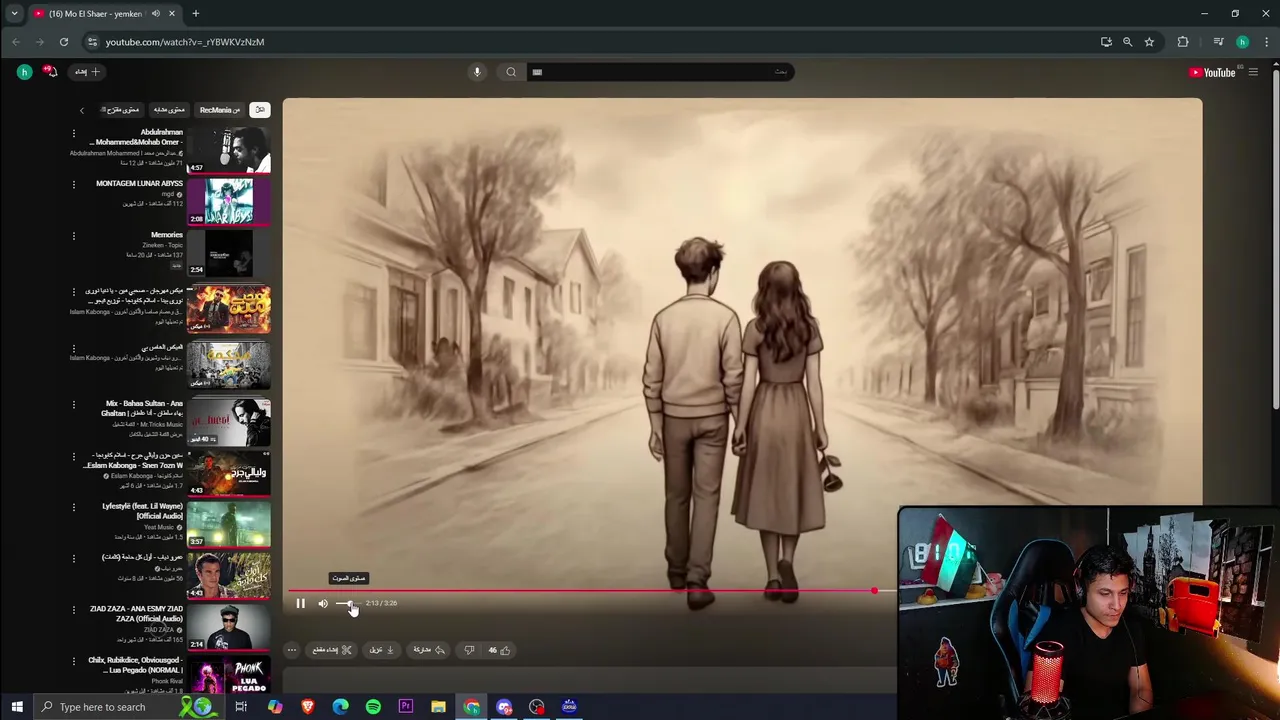
Task: Mute the video with the speaker icon
Action: tap(323, 603)
